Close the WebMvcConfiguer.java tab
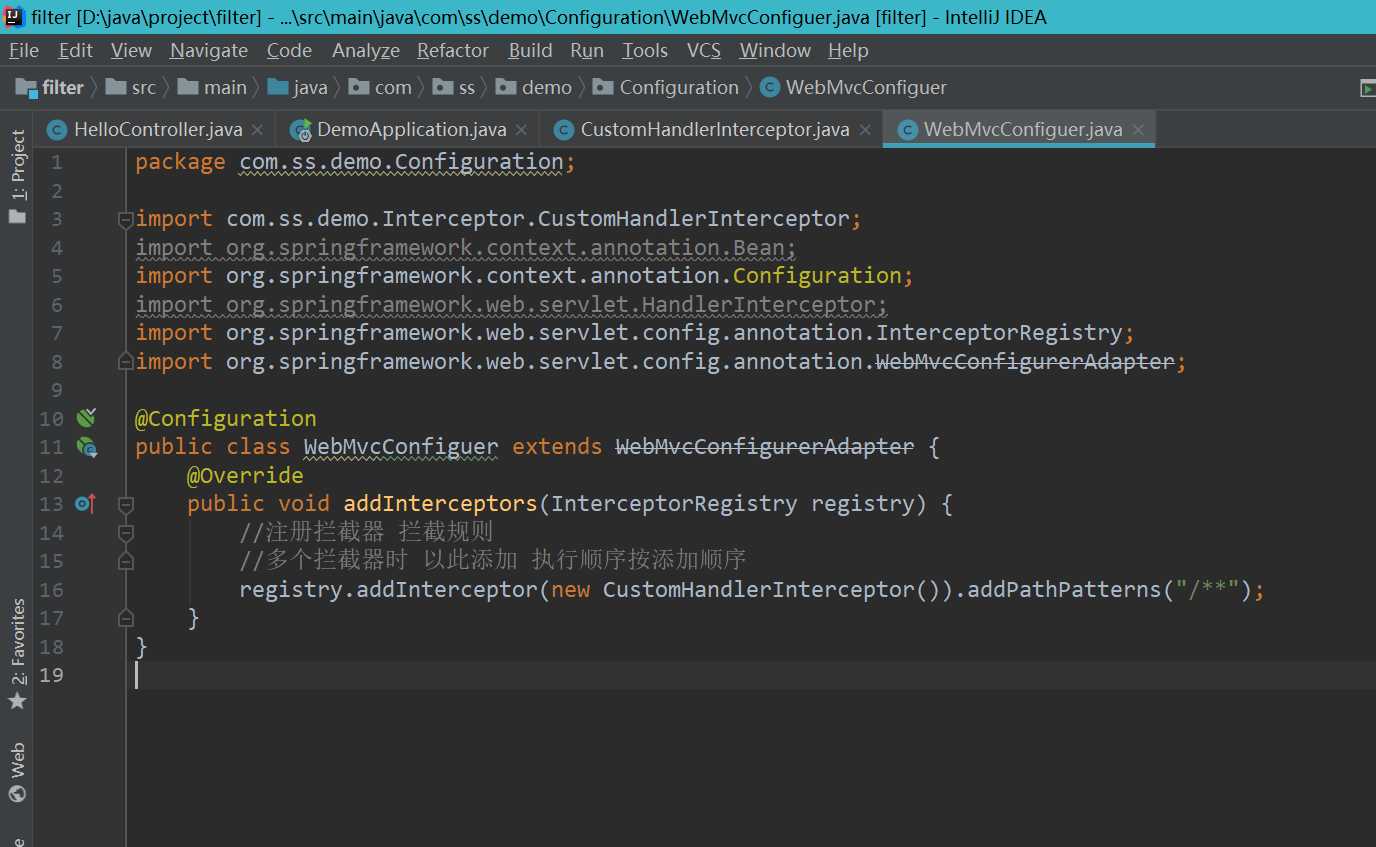The width and height of the screenshot is (1376, 847). point(1137,130)
